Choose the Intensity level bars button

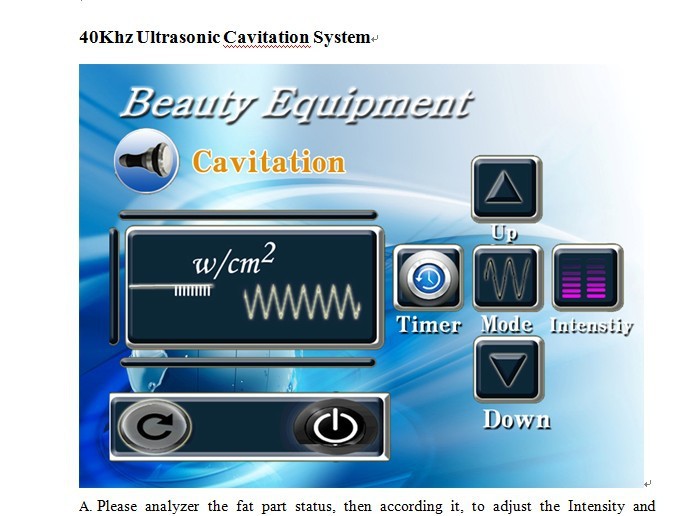[587, 277]
